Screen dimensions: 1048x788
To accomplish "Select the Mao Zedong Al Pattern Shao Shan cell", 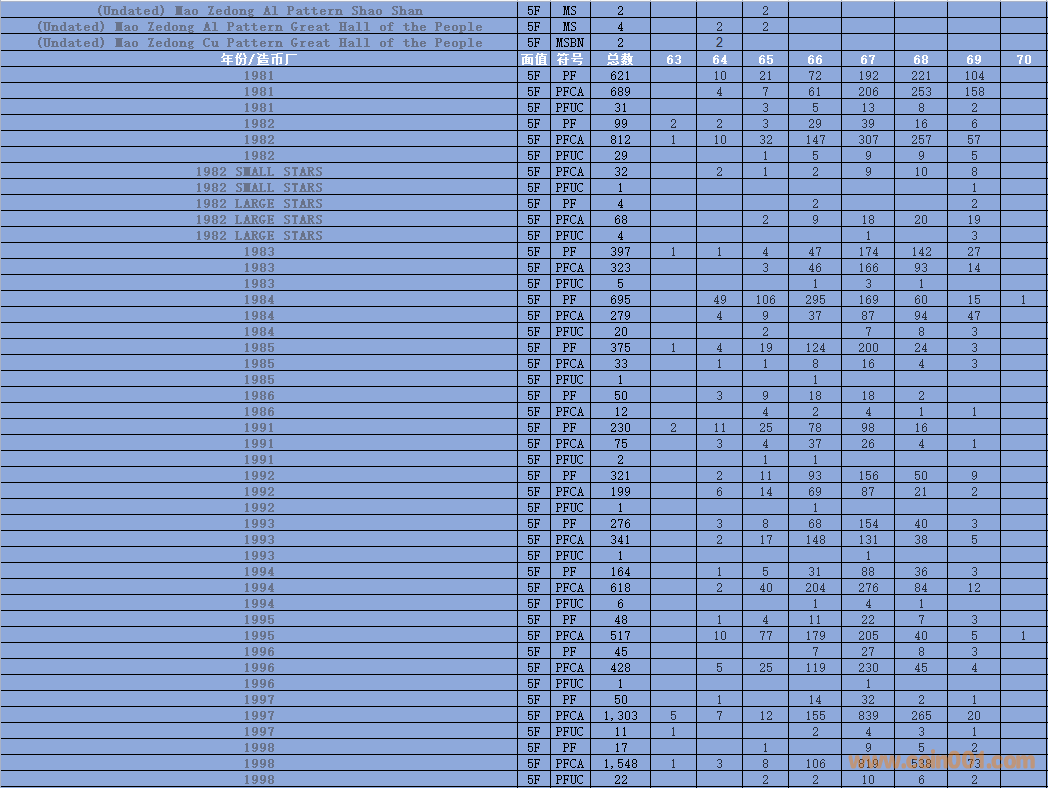I will pos(259,11).
